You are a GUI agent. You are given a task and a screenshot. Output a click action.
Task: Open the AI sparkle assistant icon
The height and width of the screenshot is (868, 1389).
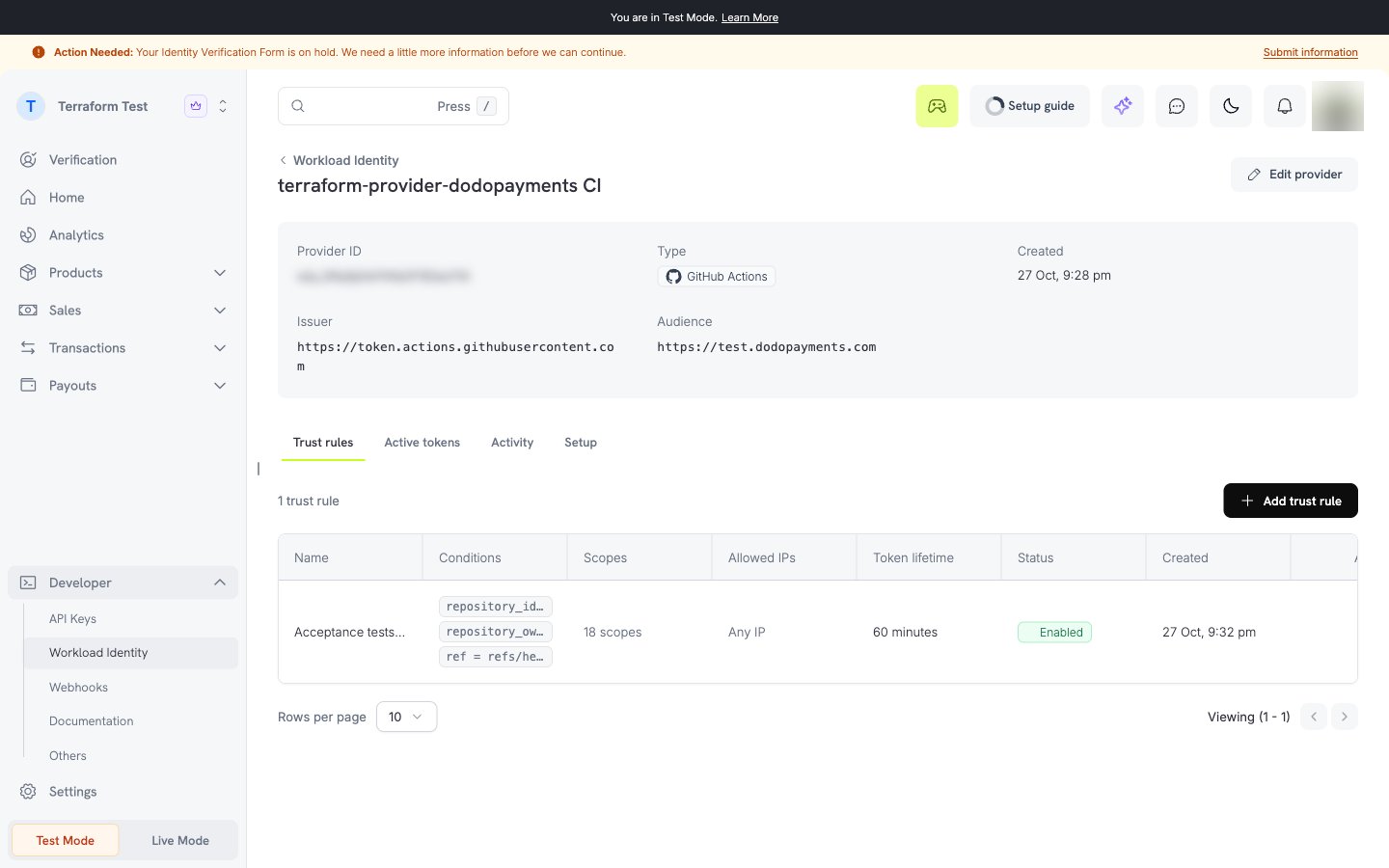[x=1123, y=106]
